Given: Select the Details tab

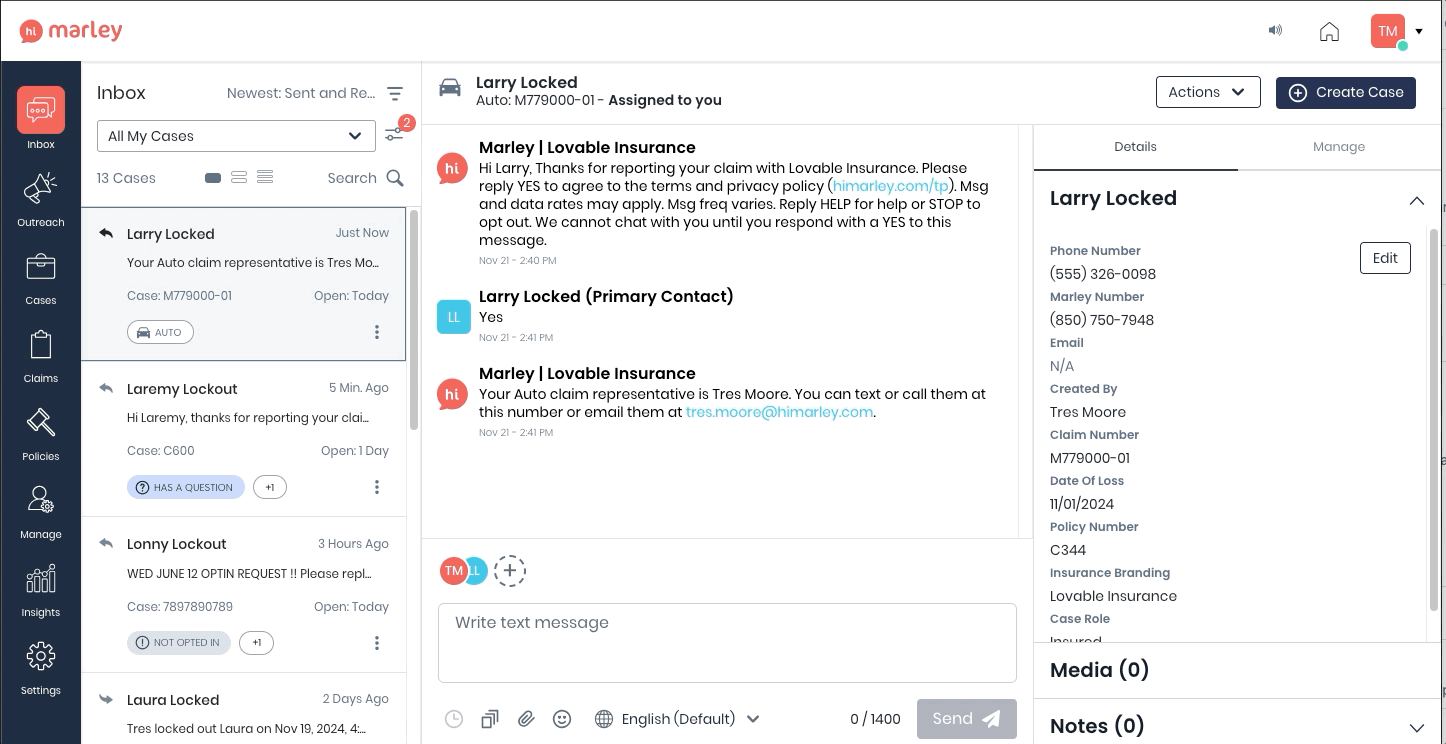Looking at the screenshot, I should coord(1135,147).
